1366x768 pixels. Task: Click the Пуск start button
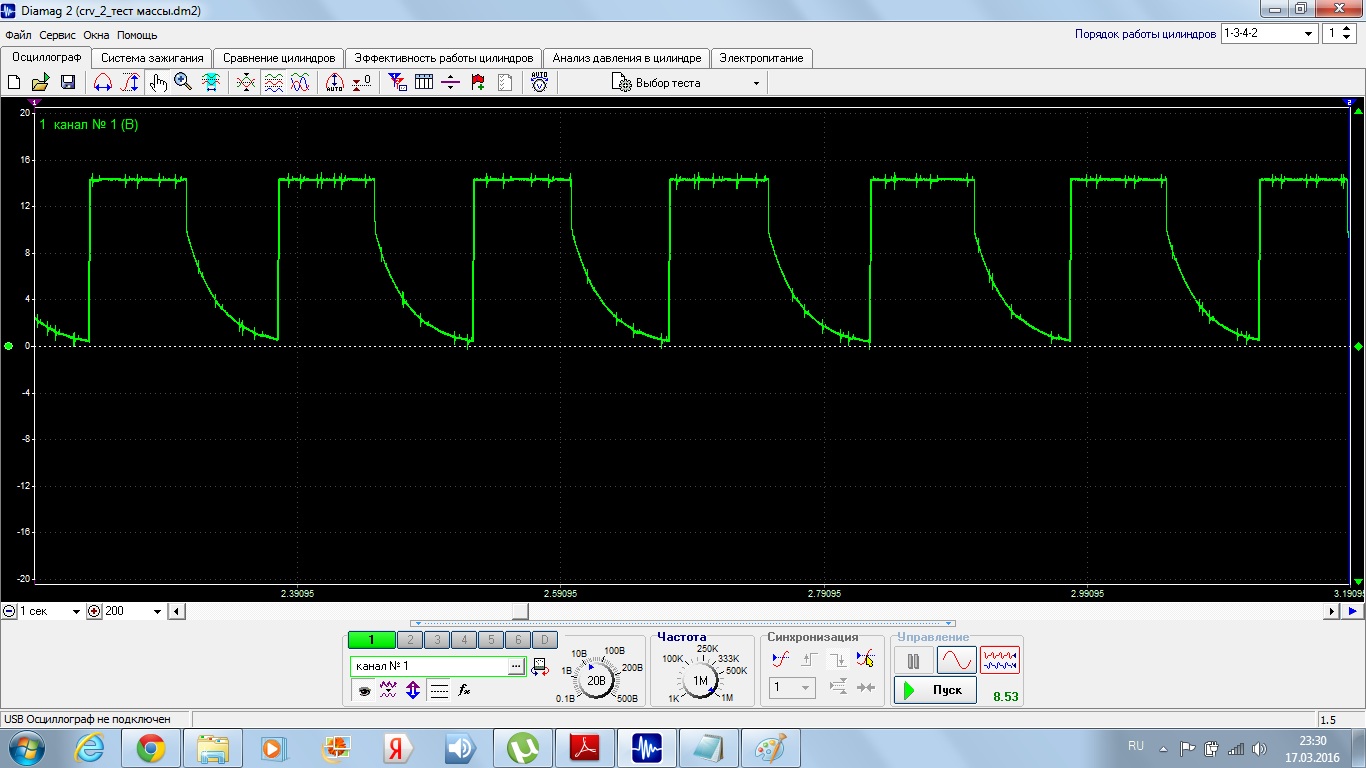[935, 690]
